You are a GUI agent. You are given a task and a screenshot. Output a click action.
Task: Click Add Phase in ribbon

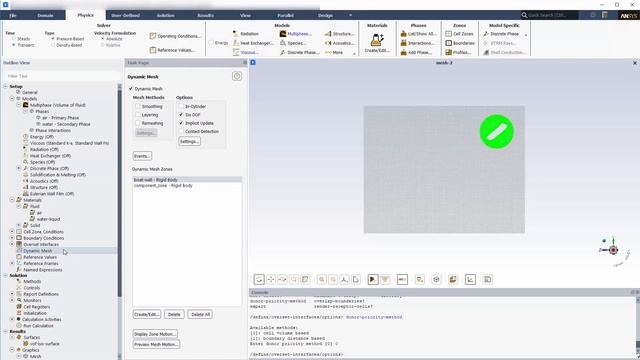[x=417, y=52]
